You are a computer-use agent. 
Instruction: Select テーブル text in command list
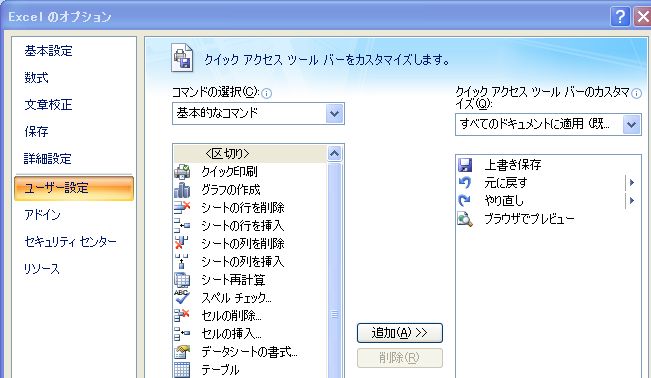coord(220,370)
